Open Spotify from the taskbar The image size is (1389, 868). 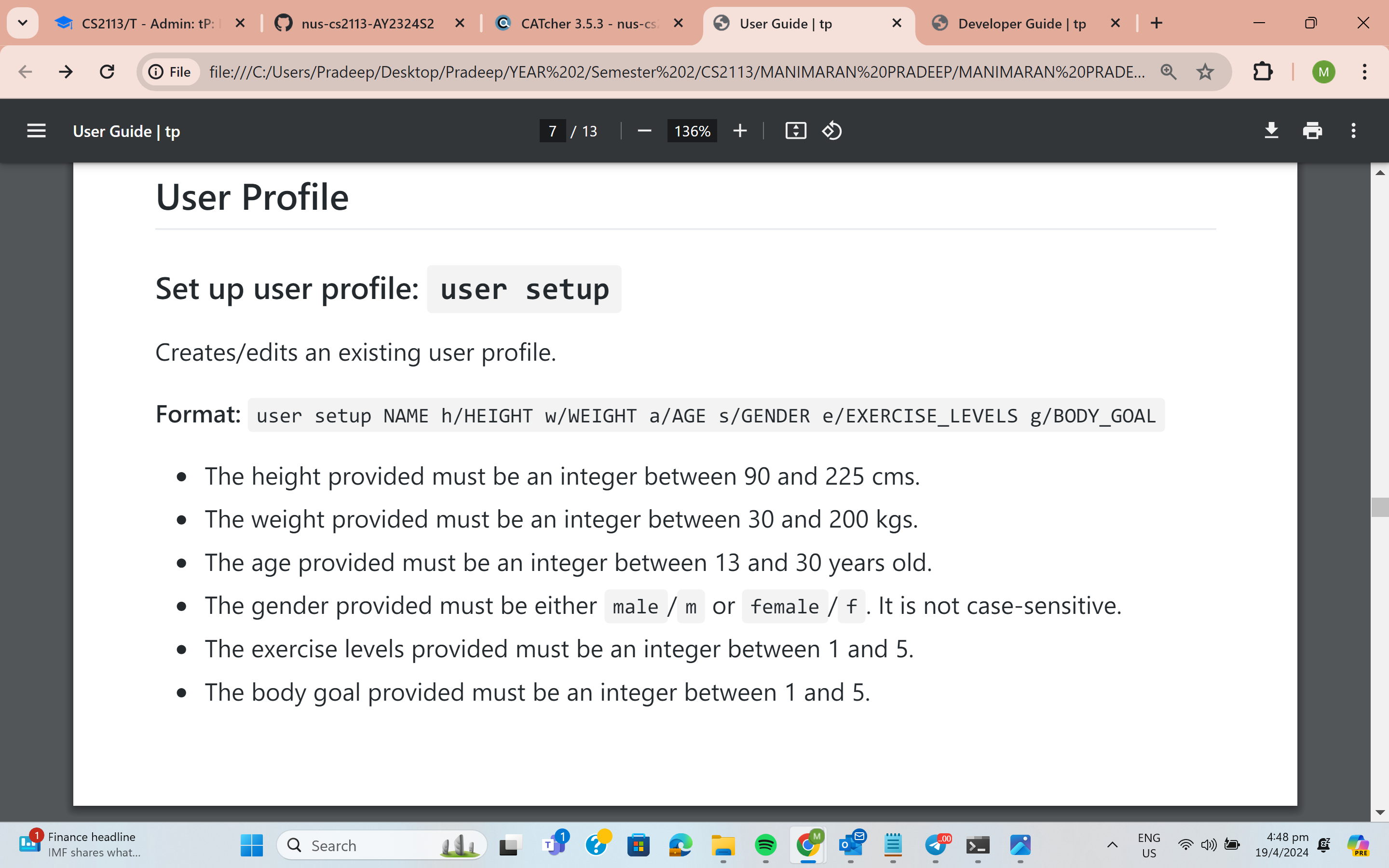coord(765,844)
